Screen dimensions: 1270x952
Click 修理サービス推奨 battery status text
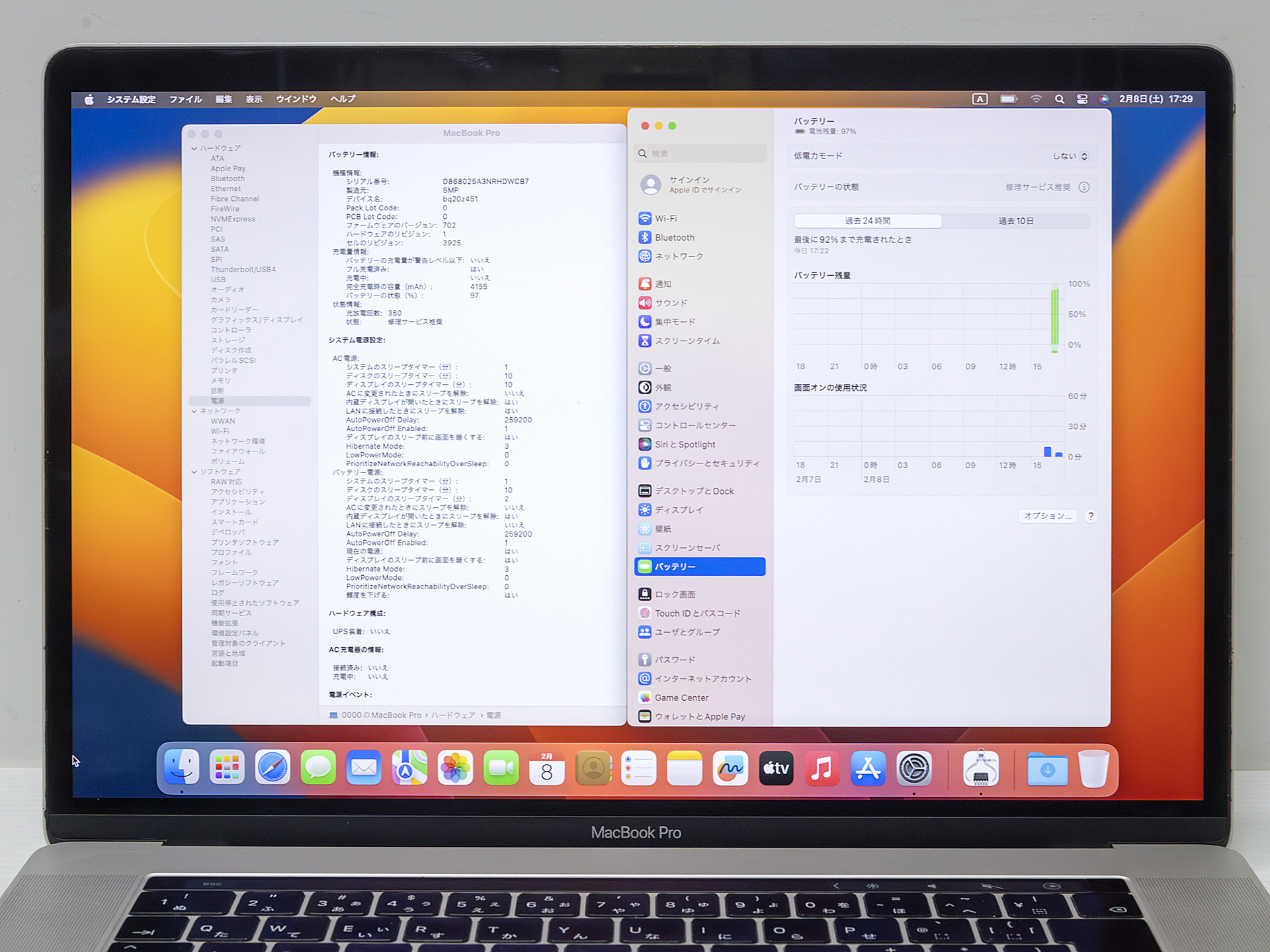(1038, 187)
